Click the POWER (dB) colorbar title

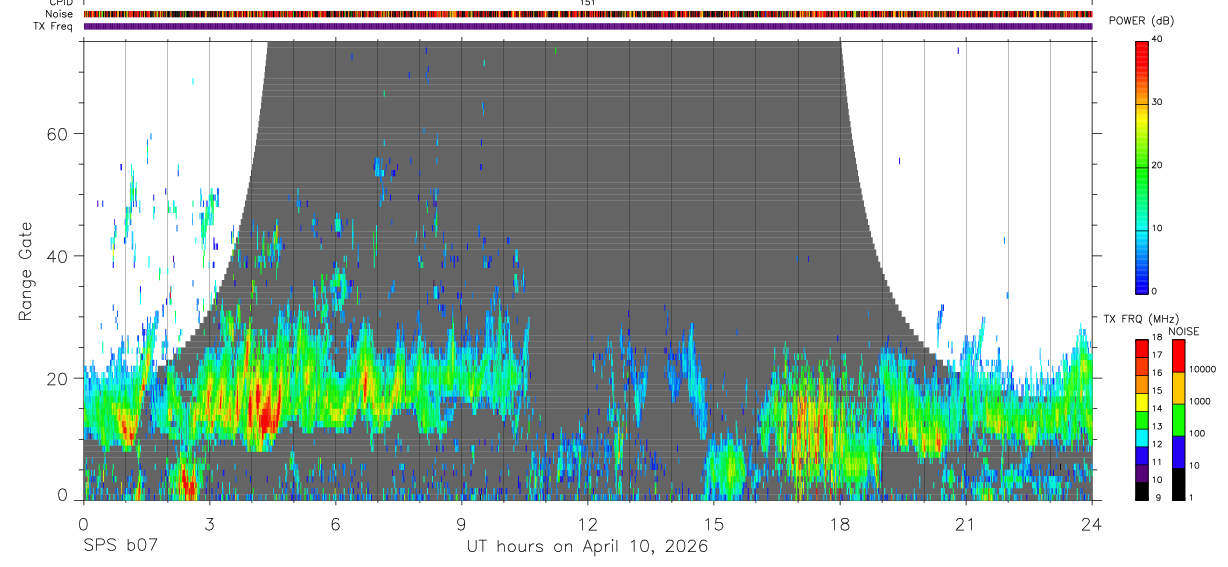(1141, 21)
